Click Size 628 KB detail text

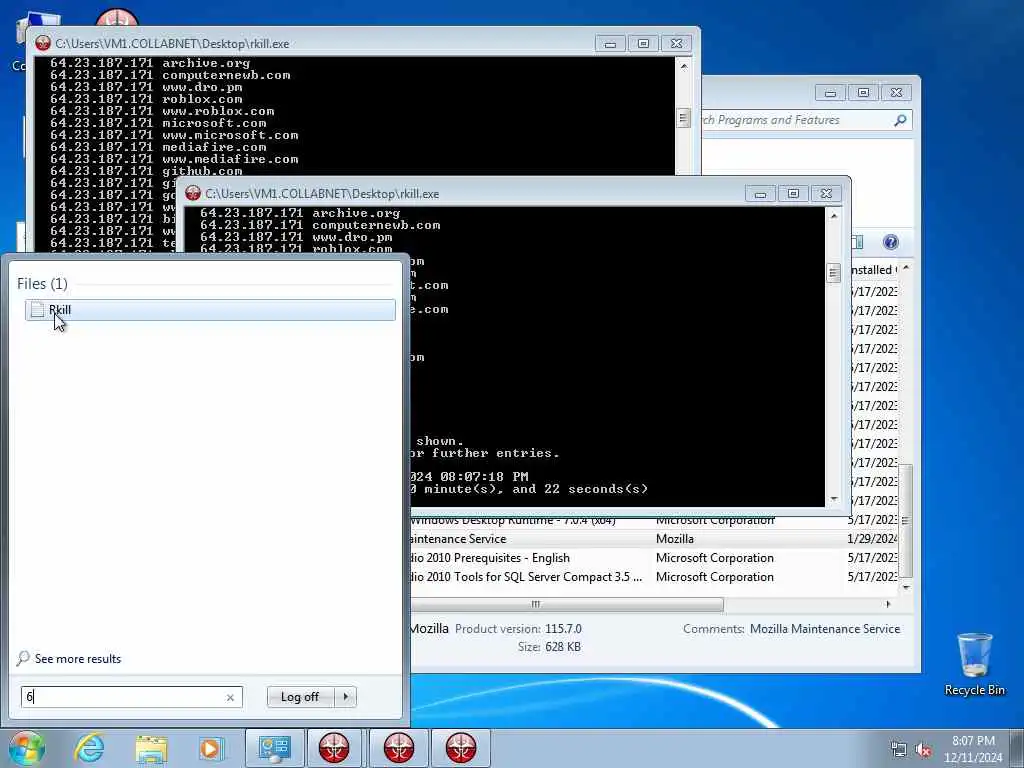549,647
